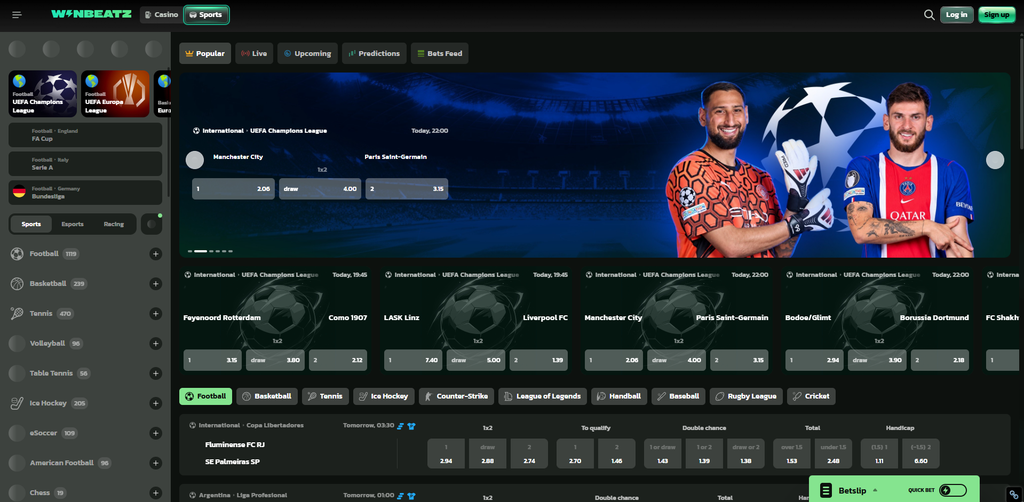1024x502 pixels.
Task: Expand the eSoccer plus button
Action: coord(155,433)
